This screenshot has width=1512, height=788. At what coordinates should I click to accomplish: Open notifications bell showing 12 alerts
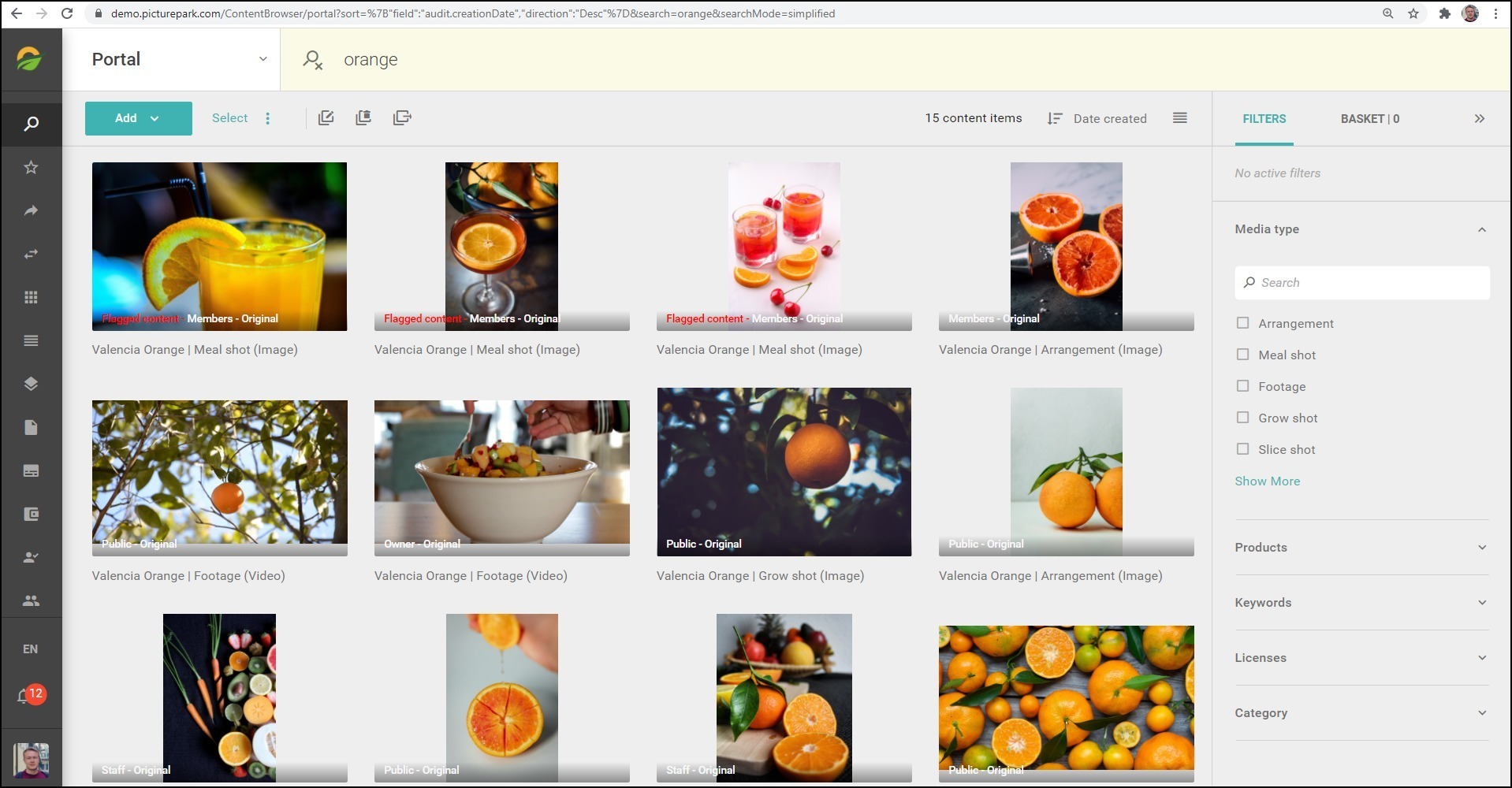pos(25,696)
